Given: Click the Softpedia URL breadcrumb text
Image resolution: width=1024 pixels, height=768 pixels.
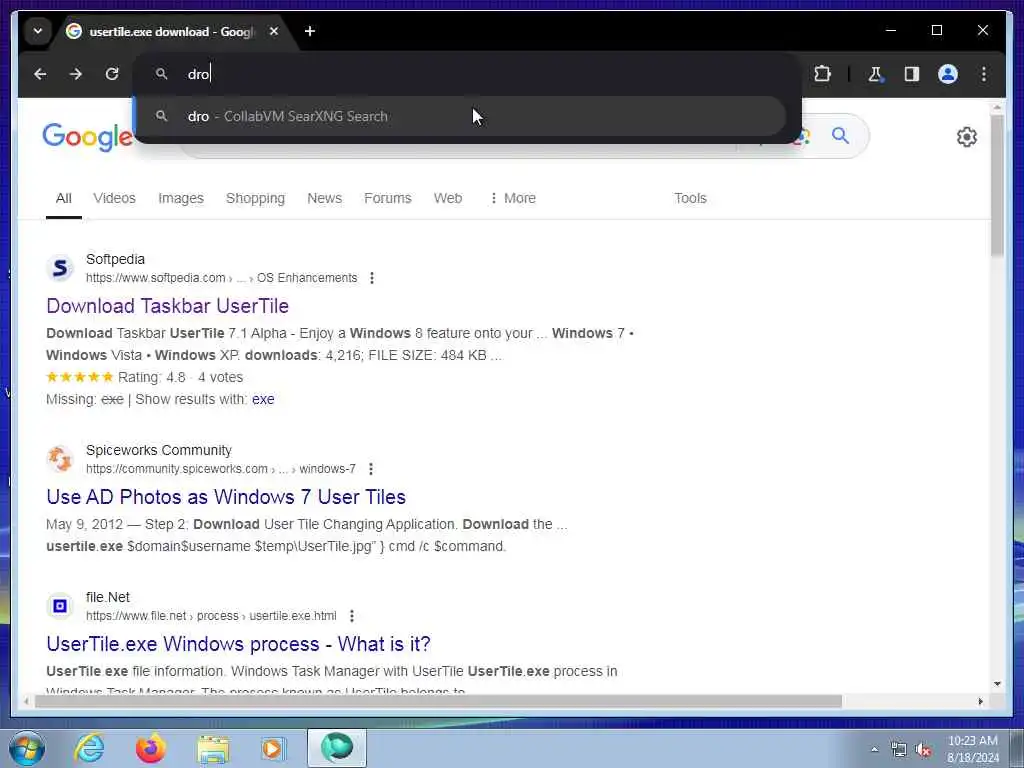Looking at the screenshot, I should coord(222,278).
